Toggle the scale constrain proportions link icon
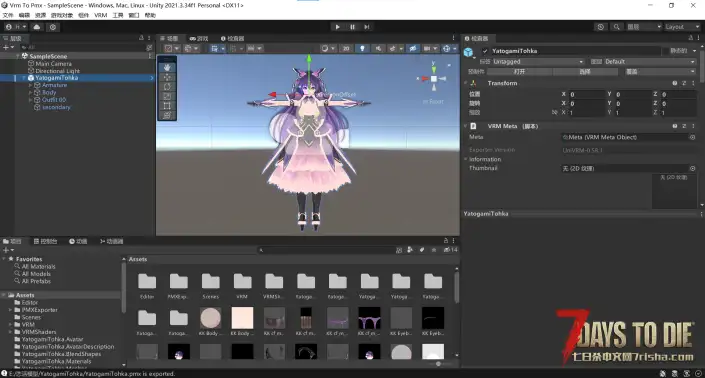The height and width of the screenshot is (378, 705). (x=554, y=112)
